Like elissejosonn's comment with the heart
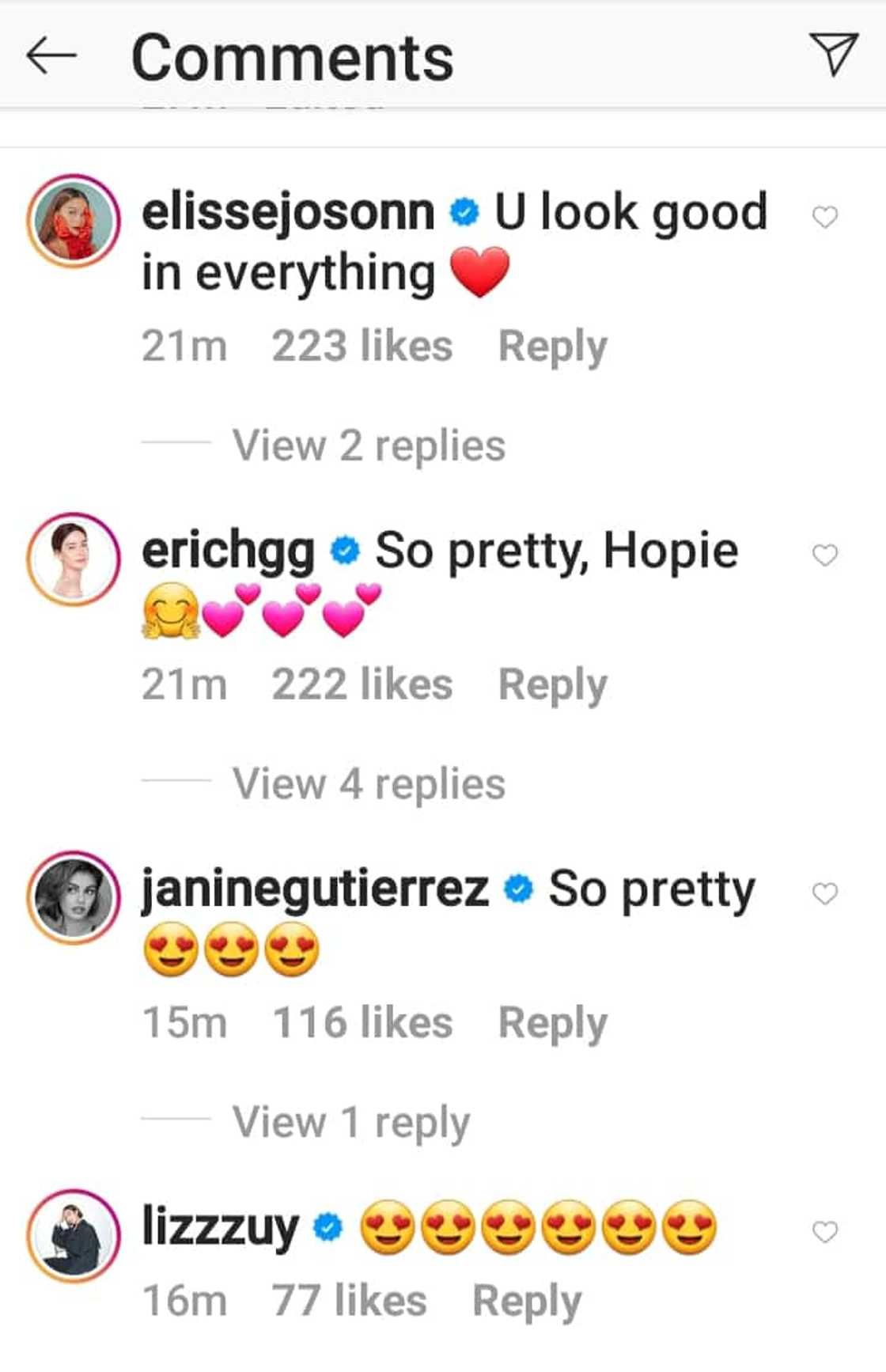The image size is (886, 1372). (x=825, y=216)
